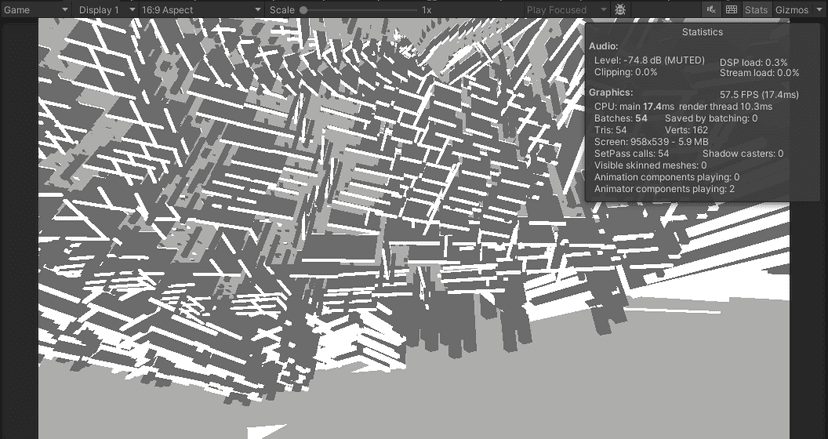This screenshot has height=439, width=828.
Task: Open the Game view type dropdown
Action: [x=35, y=10]
